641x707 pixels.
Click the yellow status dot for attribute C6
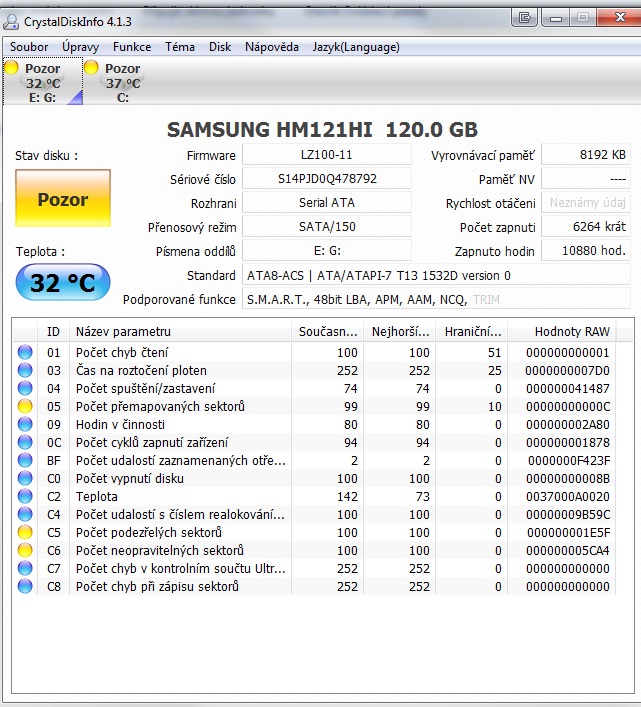pyautogui.click(x=25, y=551)
